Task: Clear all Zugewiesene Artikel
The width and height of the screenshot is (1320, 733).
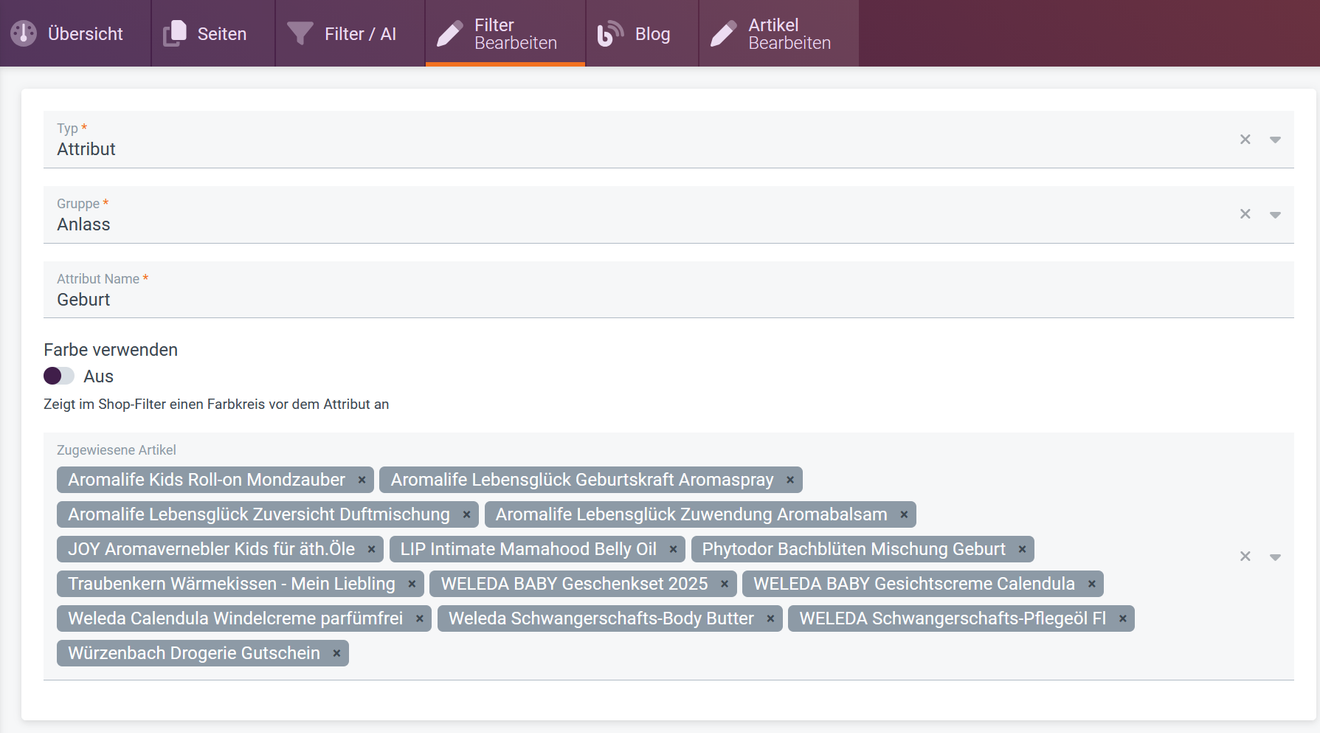Action: [x=1245, y=556]
